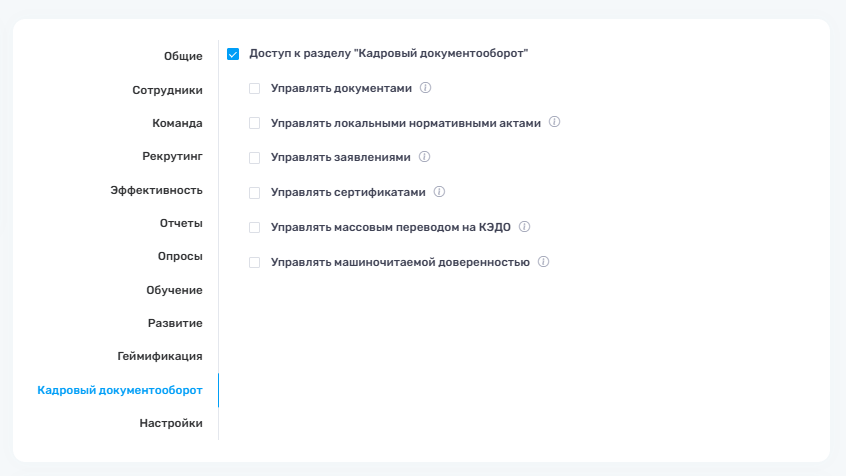
Task: Open the "Настройки" tab
Action: click(171, 423)
